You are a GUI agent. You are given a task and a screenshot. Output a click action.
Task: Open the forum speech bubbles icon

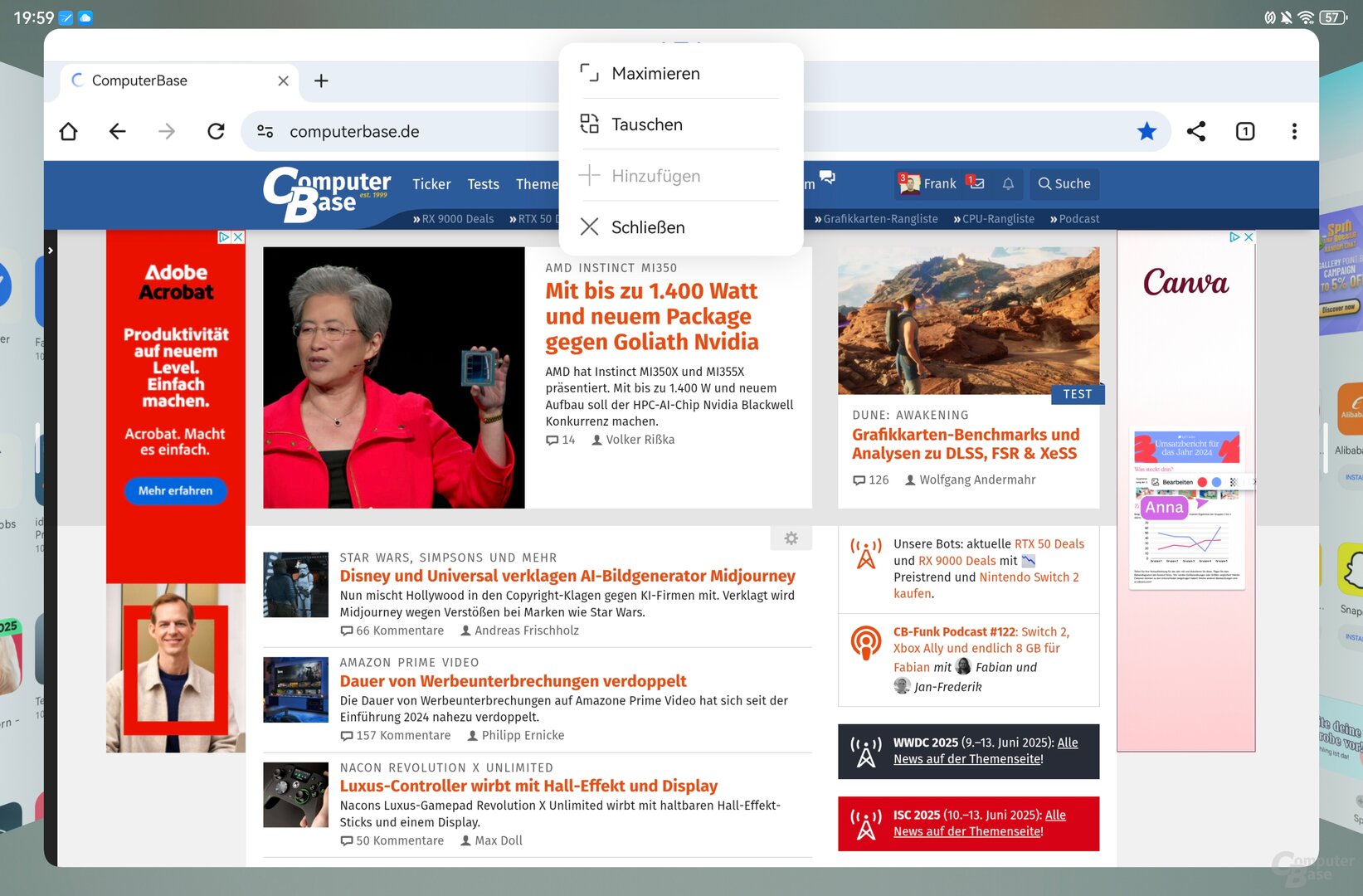pos(827,177)
